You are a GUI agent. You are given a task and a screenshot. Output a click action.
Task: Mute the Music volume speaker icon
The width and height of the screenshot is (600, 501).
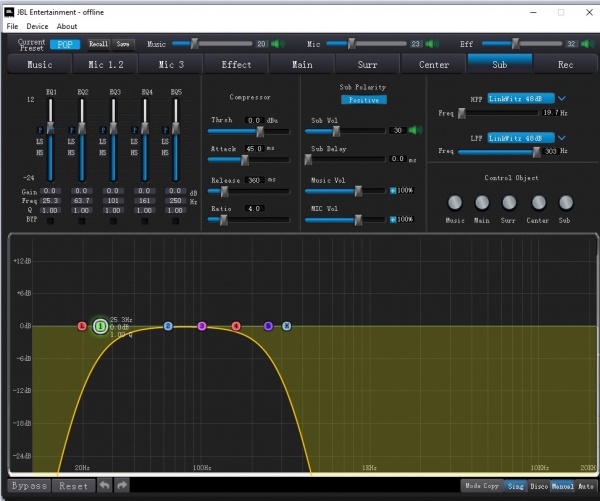(277, 44)
